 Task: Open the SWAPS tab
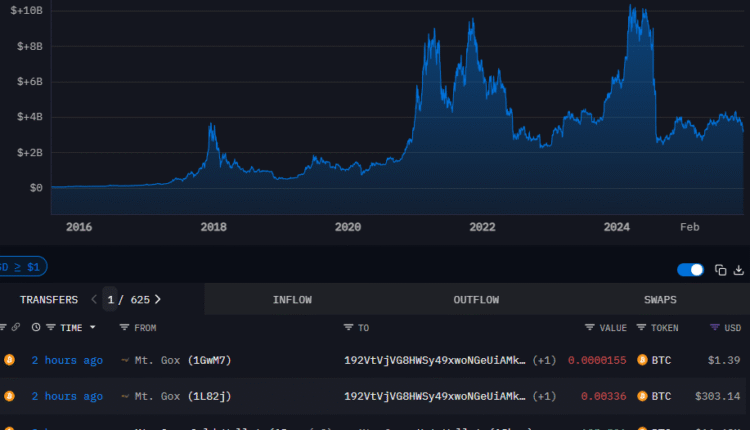tap(660, 299)
